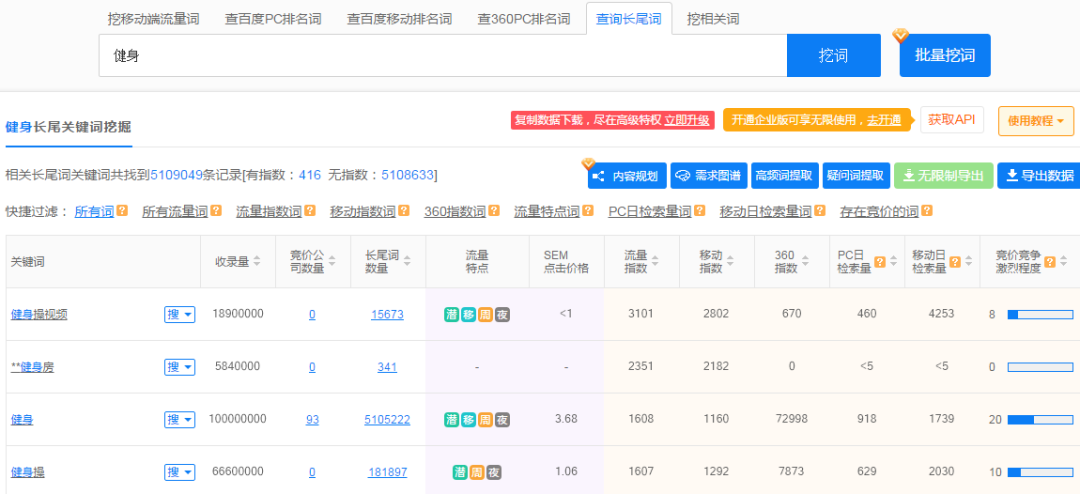Click the 挖词 search button

click(x=833, y=56)
